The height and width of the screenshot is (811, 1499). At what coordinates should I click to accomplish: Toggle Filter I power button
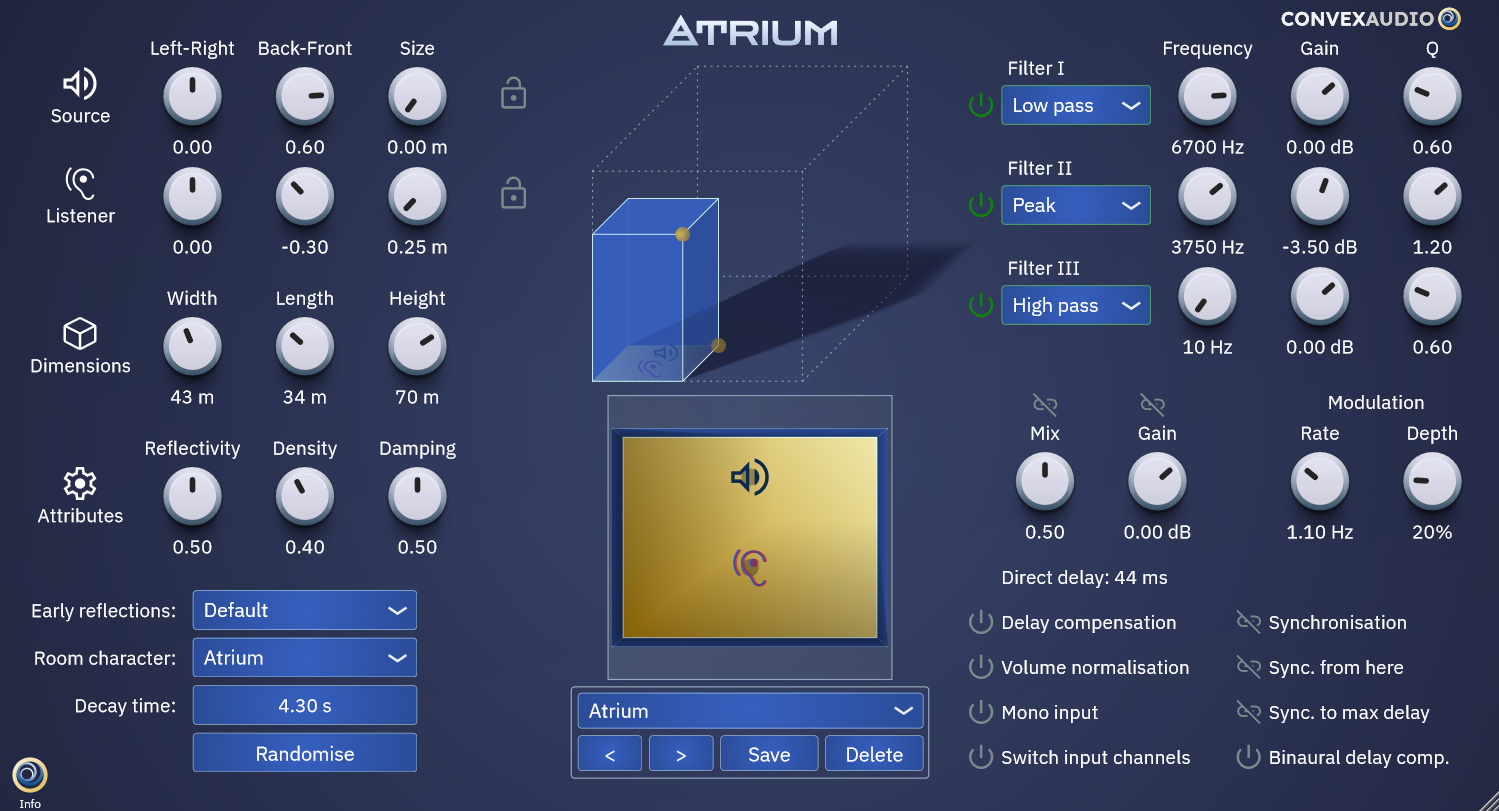pyautogui.click(x=981, y=105)
